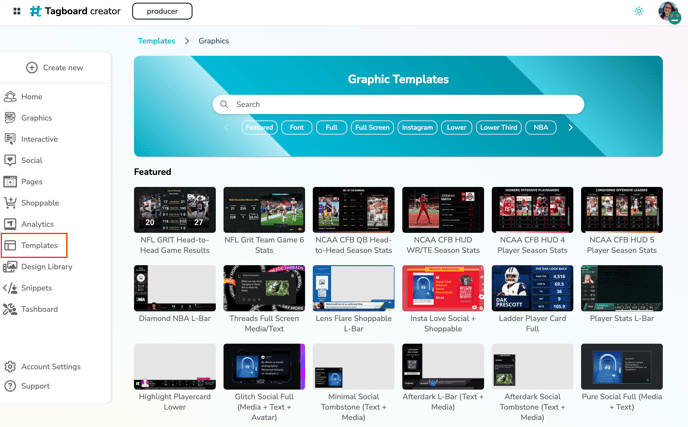This screenshot has height=427, width=688.
Task: Select the Instagram filter tag
Action: pyautogui.click(x=417, y=128)
